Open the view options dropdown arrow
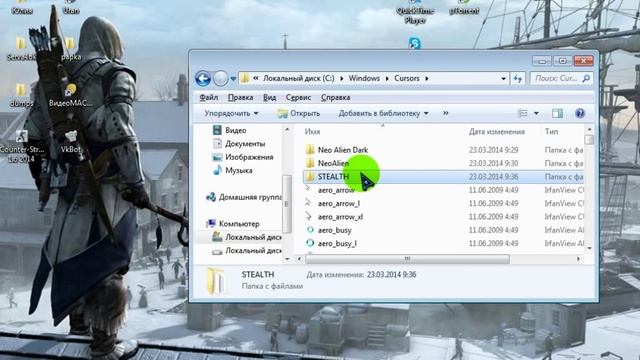 (536, 113)
